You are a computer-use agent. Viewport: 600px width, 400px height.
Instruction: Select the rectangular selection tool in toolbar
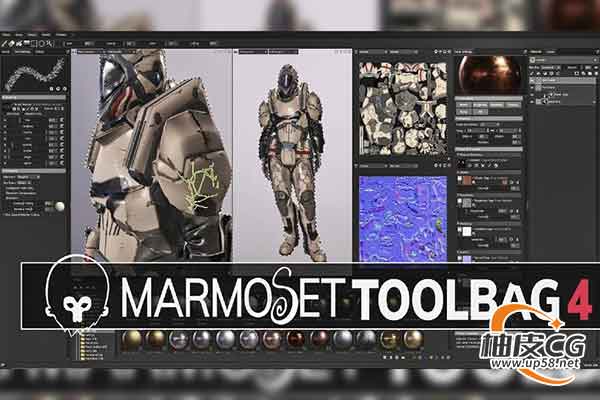34,44
